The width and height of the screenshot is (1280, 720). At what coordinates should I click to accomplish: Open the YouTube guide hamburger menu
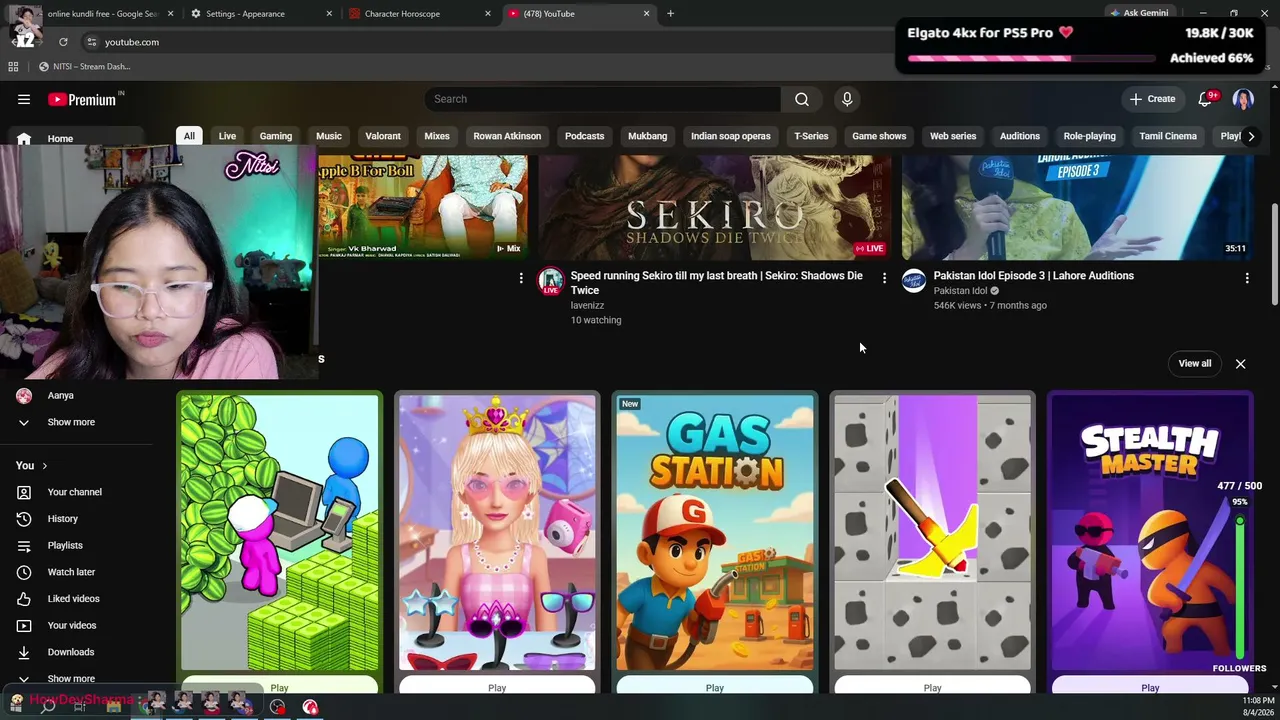pyautogui.click(x=24, y=99)
